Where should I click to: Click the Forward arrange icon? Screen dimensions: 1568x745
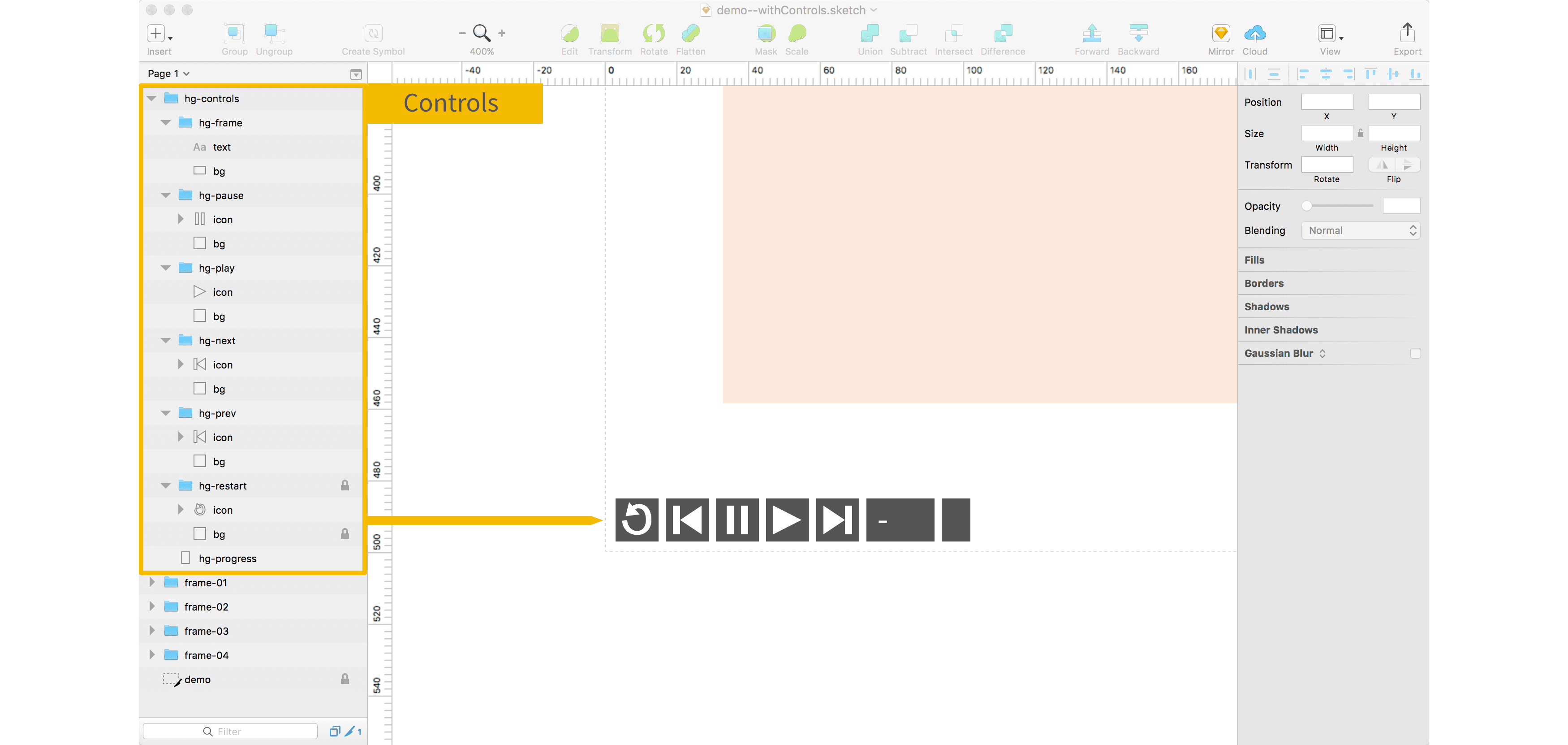1091,33
